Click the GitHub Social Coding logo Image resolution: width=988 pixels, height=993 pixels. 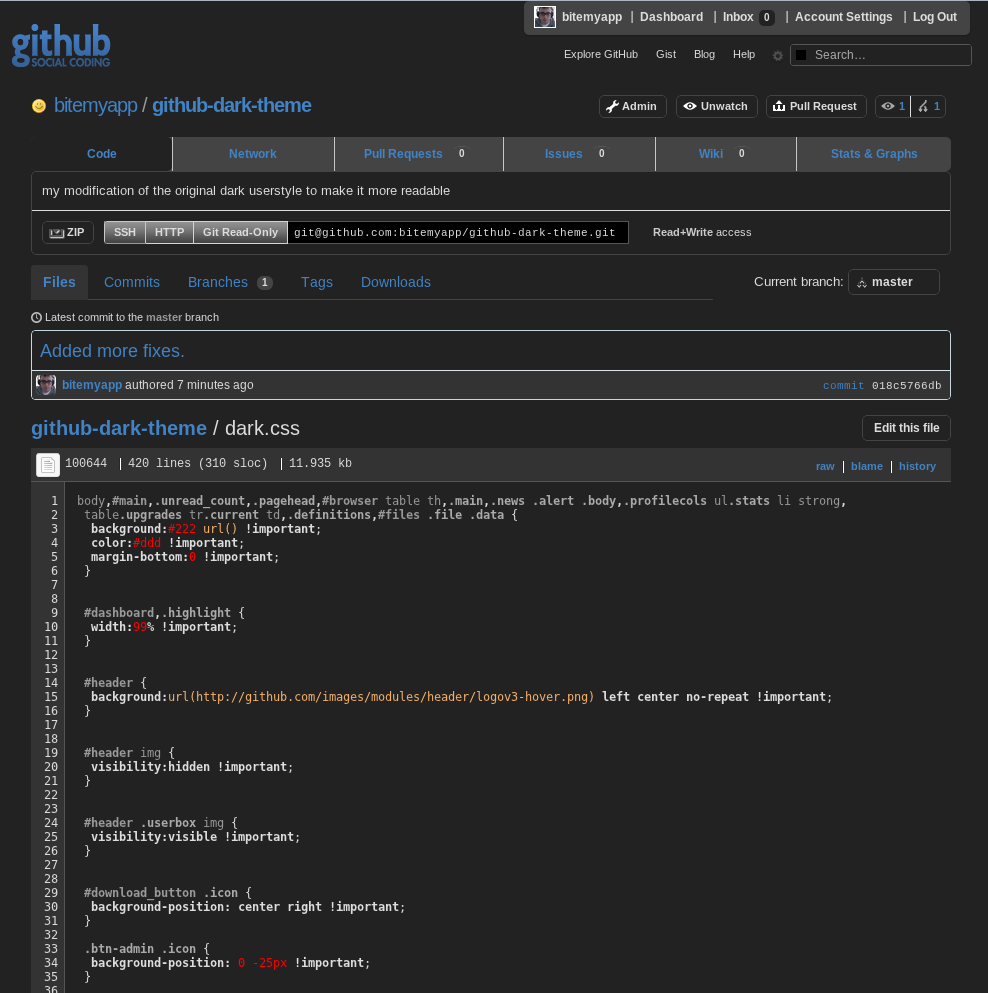click(60, 45)
